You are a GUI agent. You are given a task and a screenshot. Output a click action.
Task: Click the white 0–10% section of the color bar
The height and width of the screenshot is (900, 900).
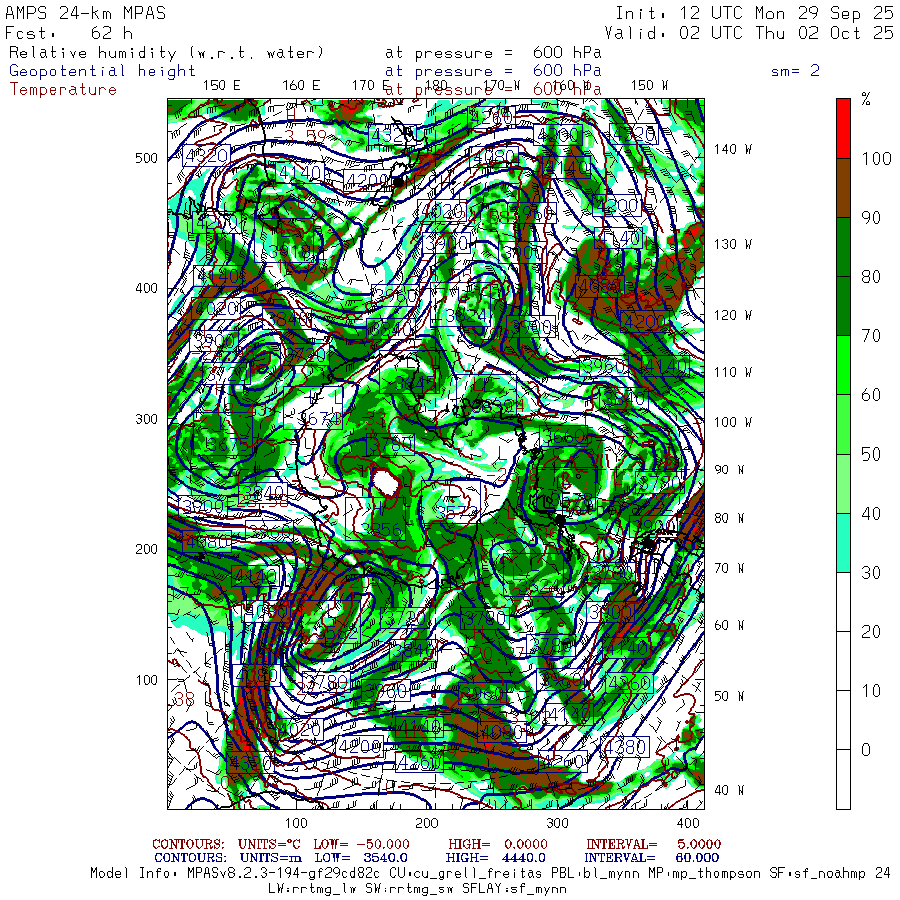843,779
